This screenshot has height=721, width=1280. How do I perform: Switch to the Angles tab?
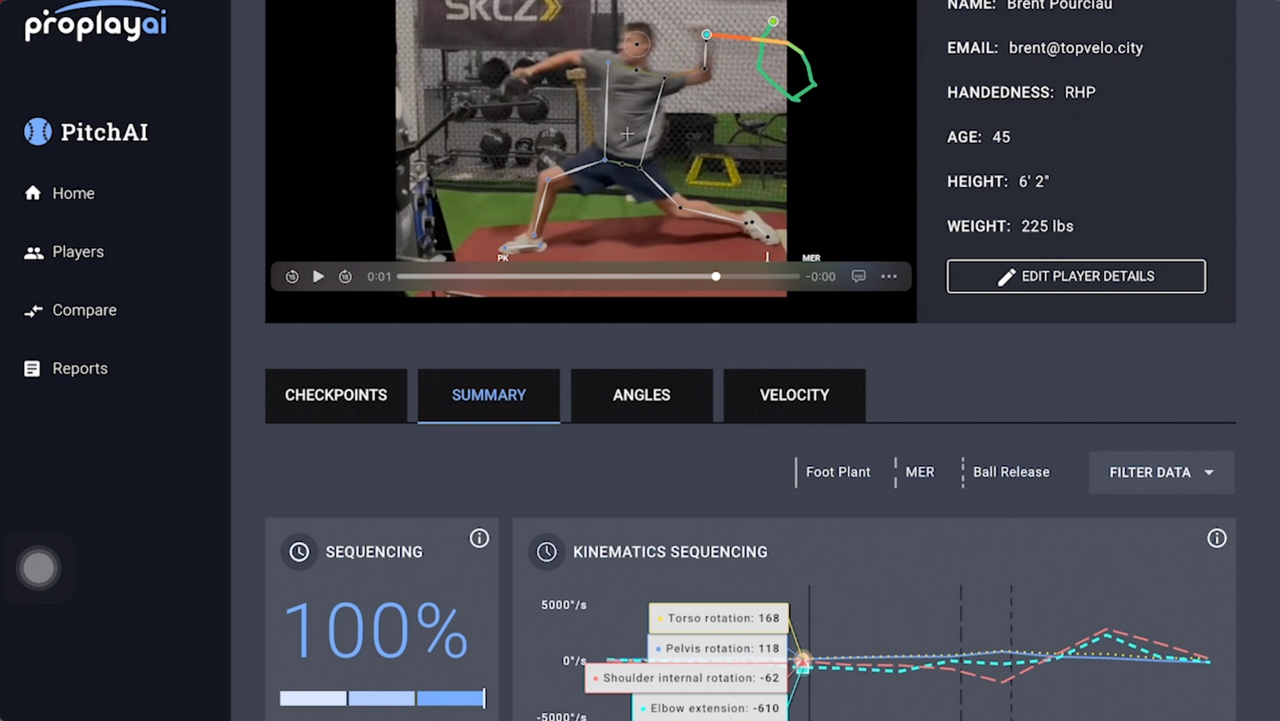641,395
